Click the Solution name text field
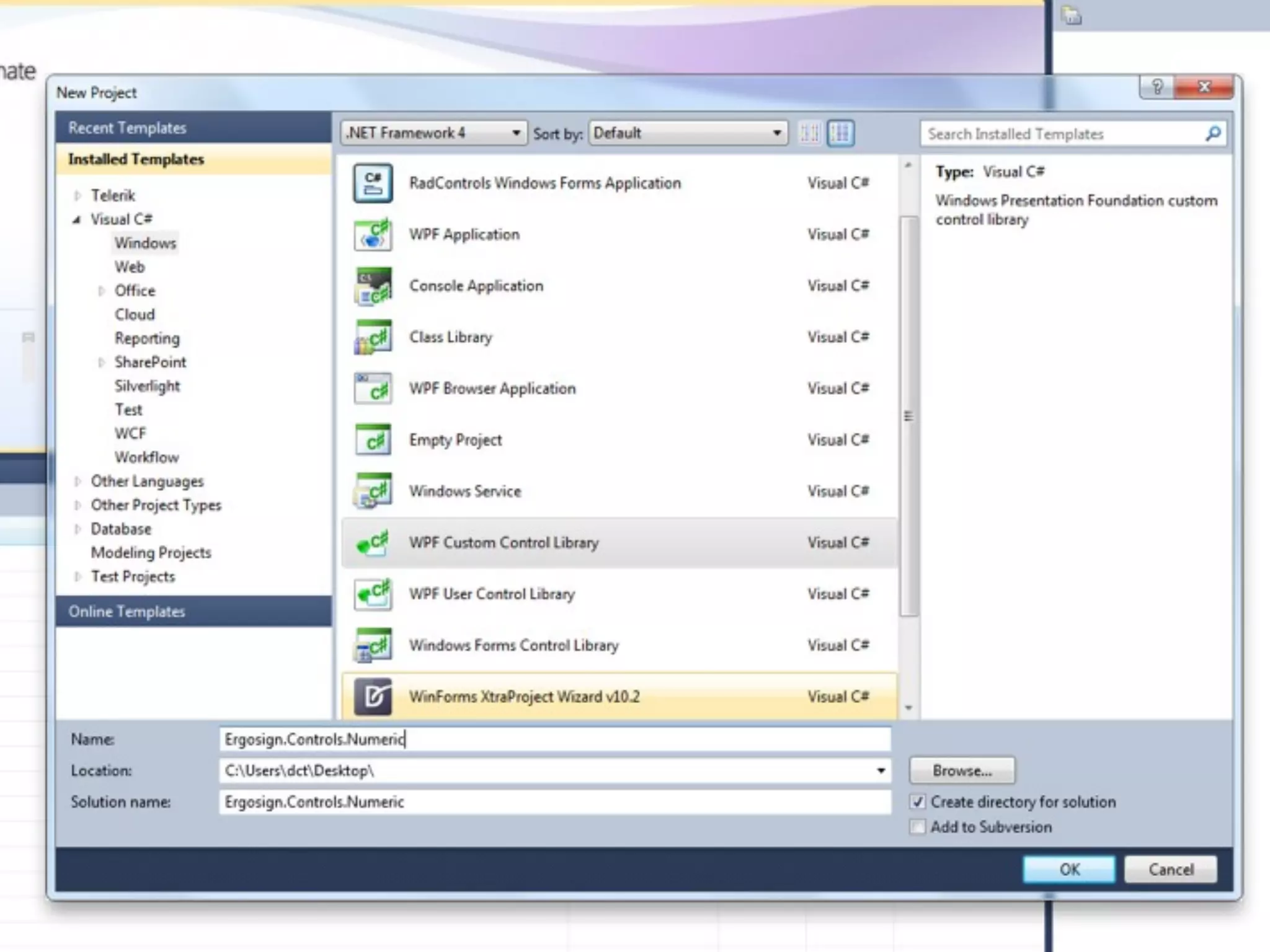This screenshot has height=952, width=1270. [x=554, y=802]
